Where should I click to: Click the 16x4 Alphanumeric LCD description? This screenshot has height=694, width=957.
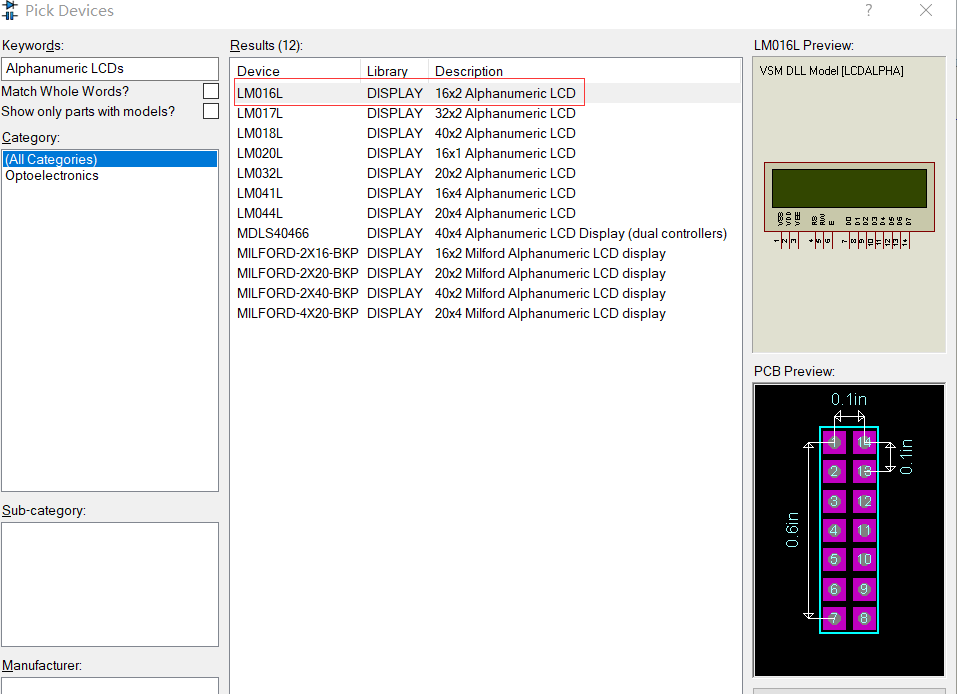(x=505, y=193)
